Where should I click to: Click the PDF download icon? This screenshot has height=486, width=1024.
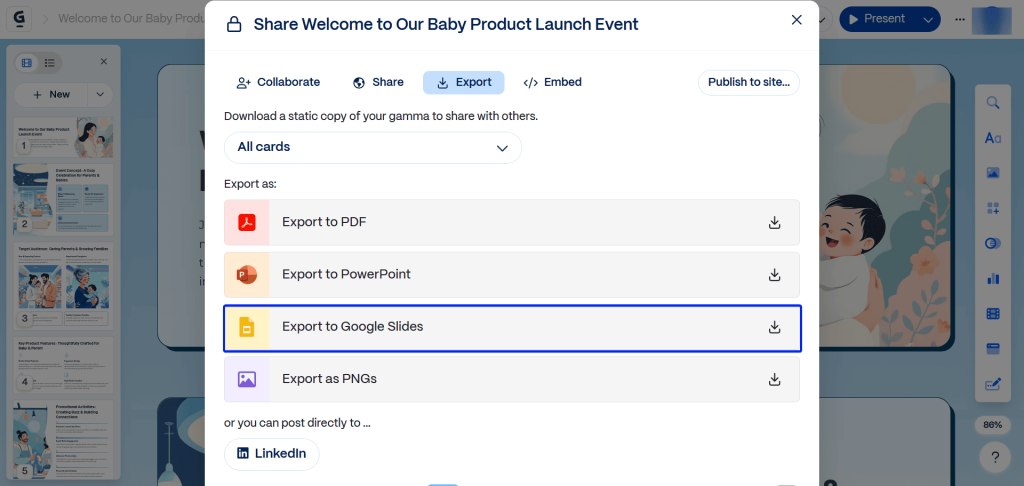point(774,222)
